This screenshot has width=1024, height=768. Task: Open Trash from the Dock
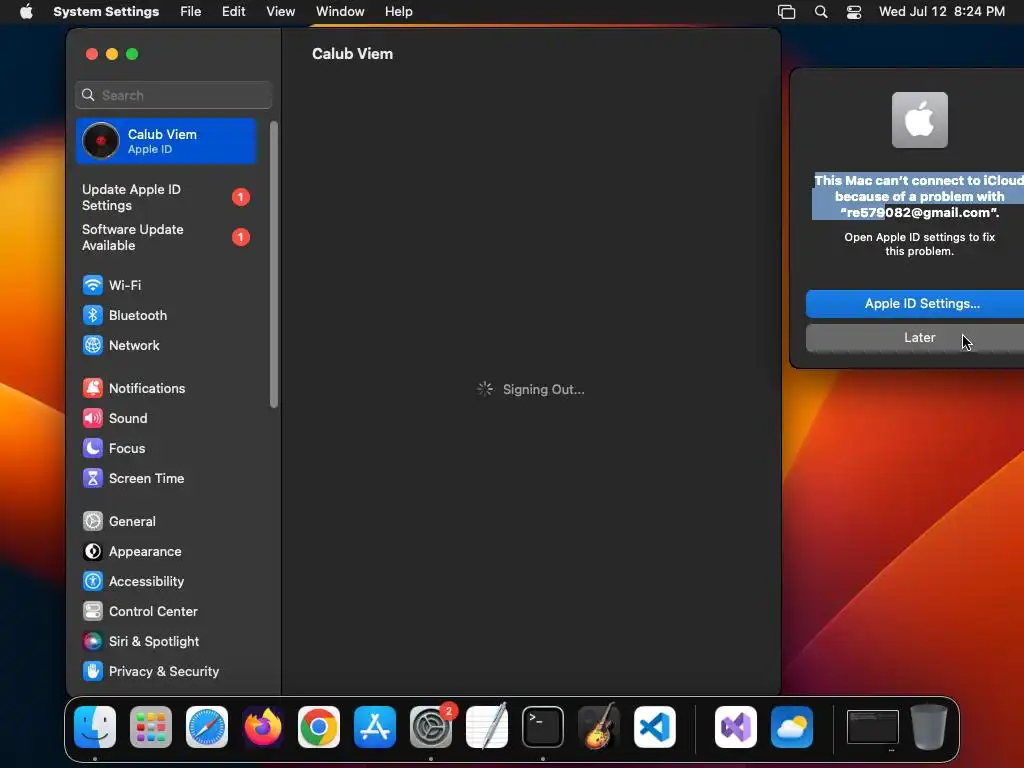(x=929, y=727)
